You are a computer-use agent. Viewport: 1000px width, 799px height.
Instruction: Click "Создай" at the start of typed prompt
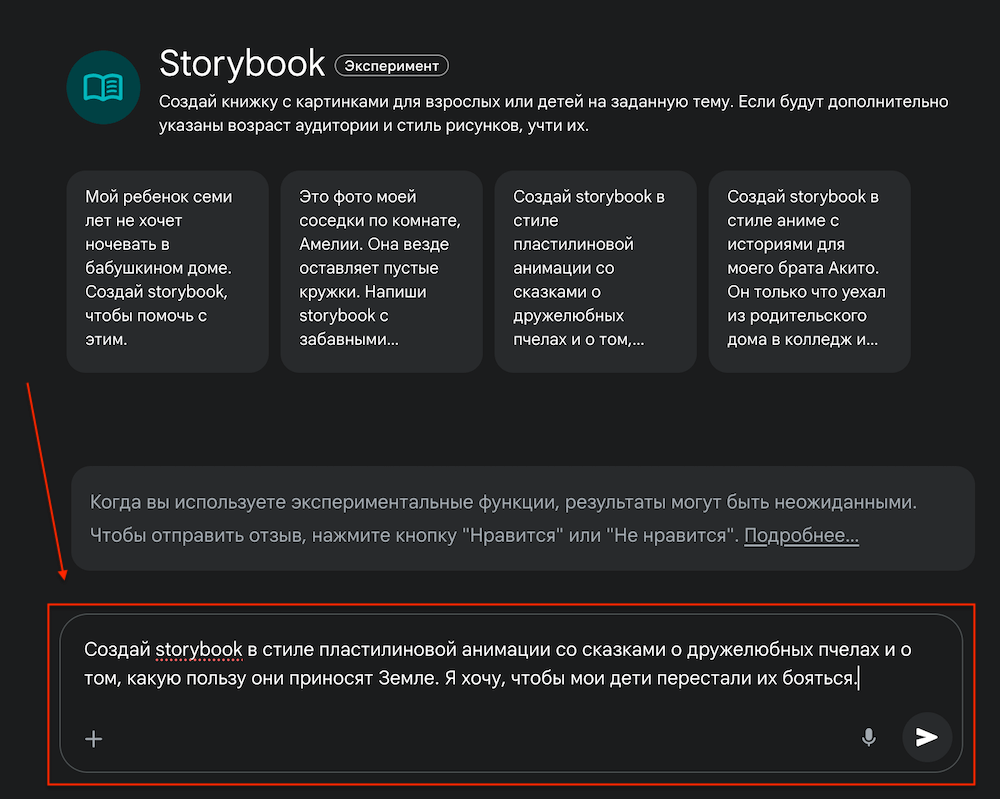117,649
